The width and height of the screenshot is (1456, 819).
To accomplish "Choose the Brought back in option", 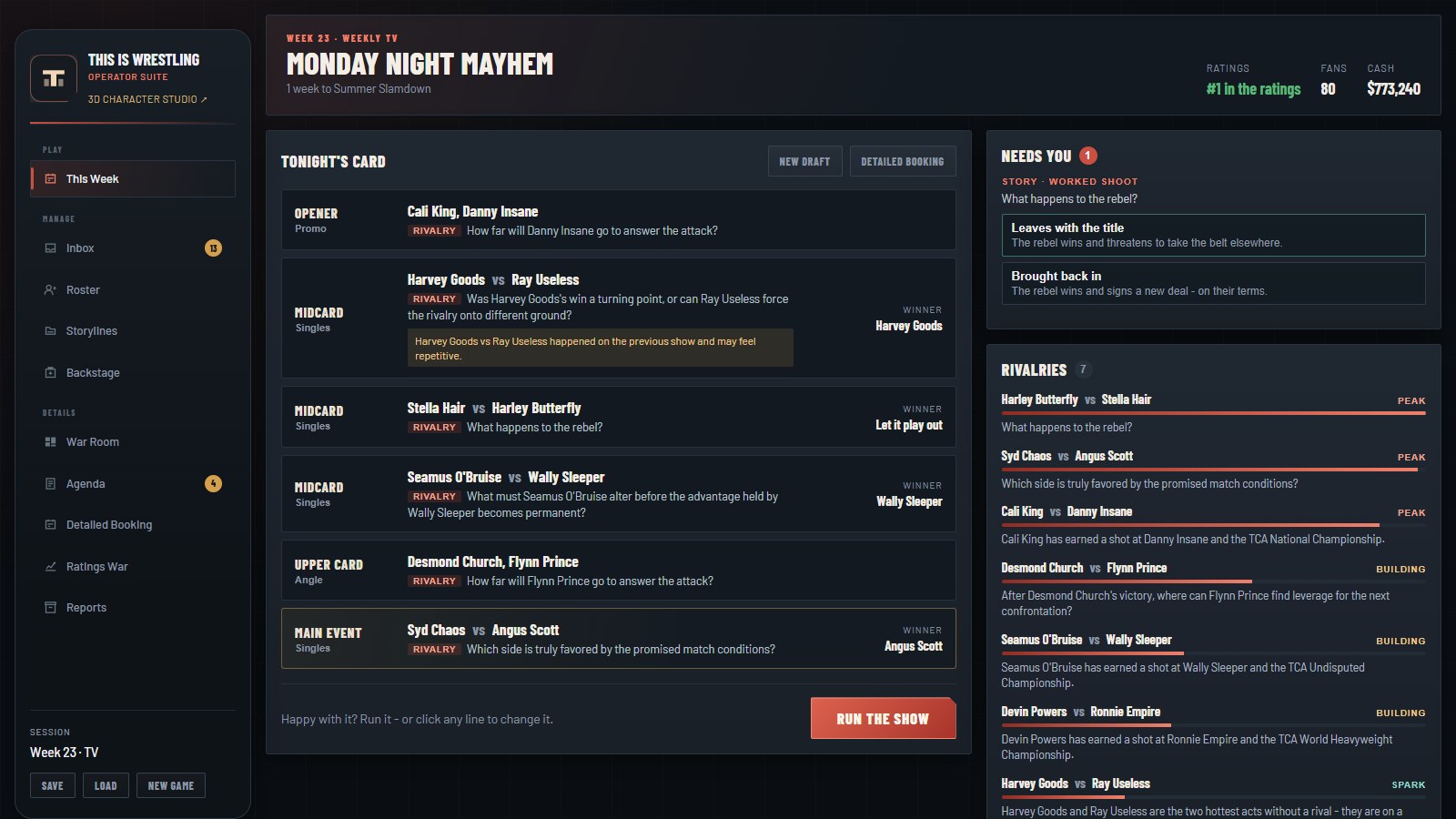I will coord(1213,283).
